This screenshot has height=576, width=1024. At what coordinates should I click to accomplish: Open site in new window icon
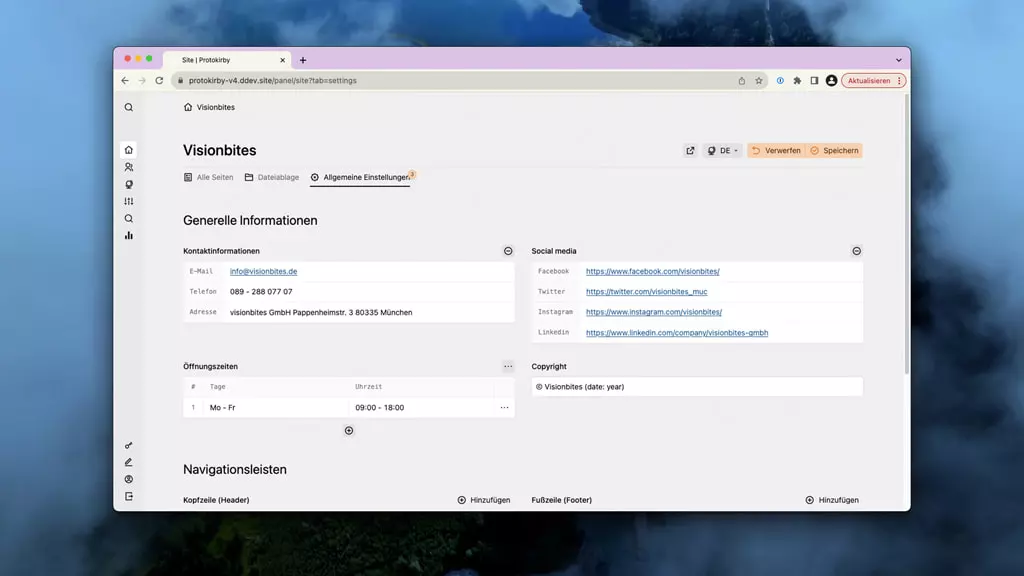tap(690, 150)
